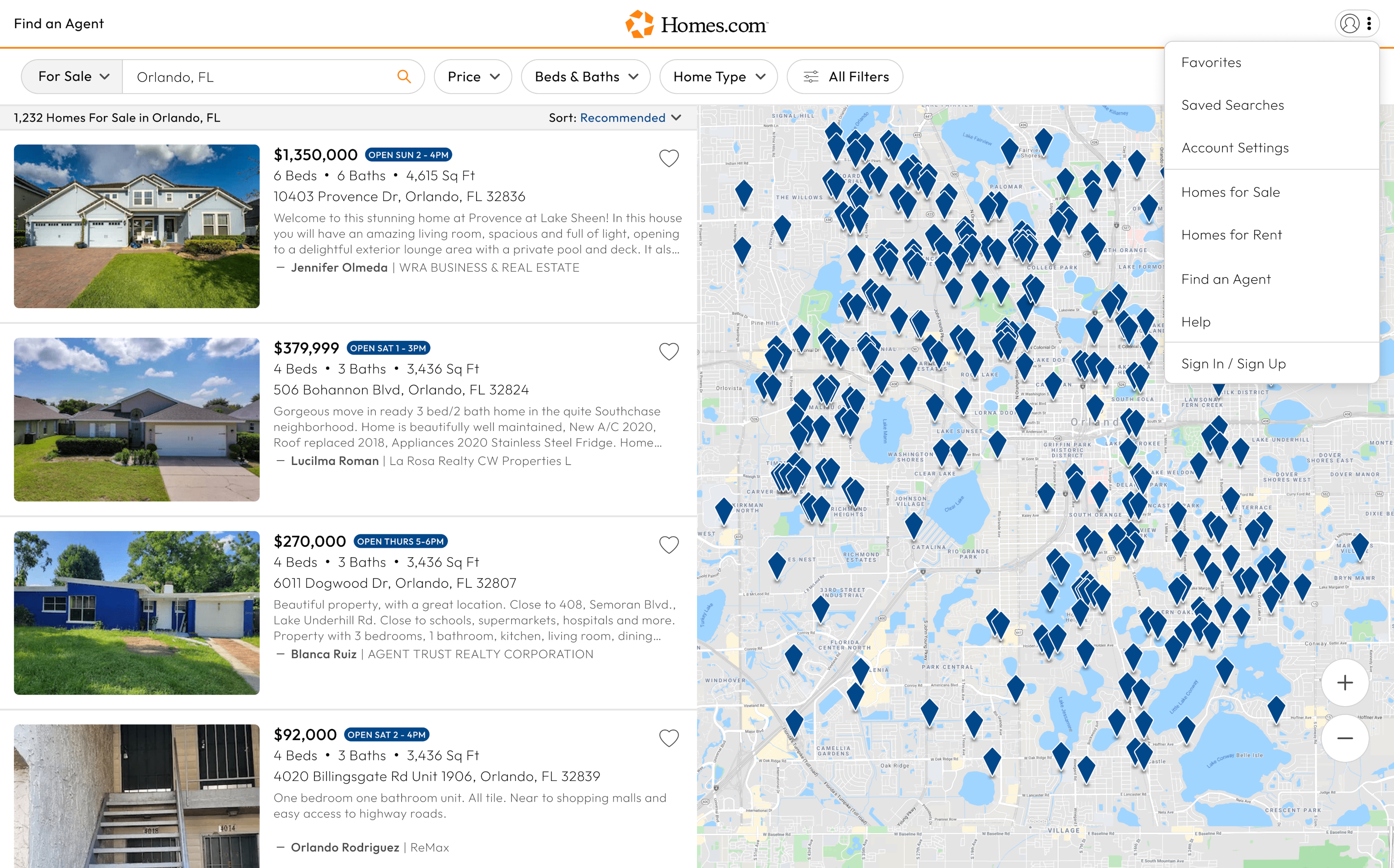This screenshot has height=868, width=1394.
Task: Favorite the $92,000 Billingsgate Rd listing
Action: (669, 738)
